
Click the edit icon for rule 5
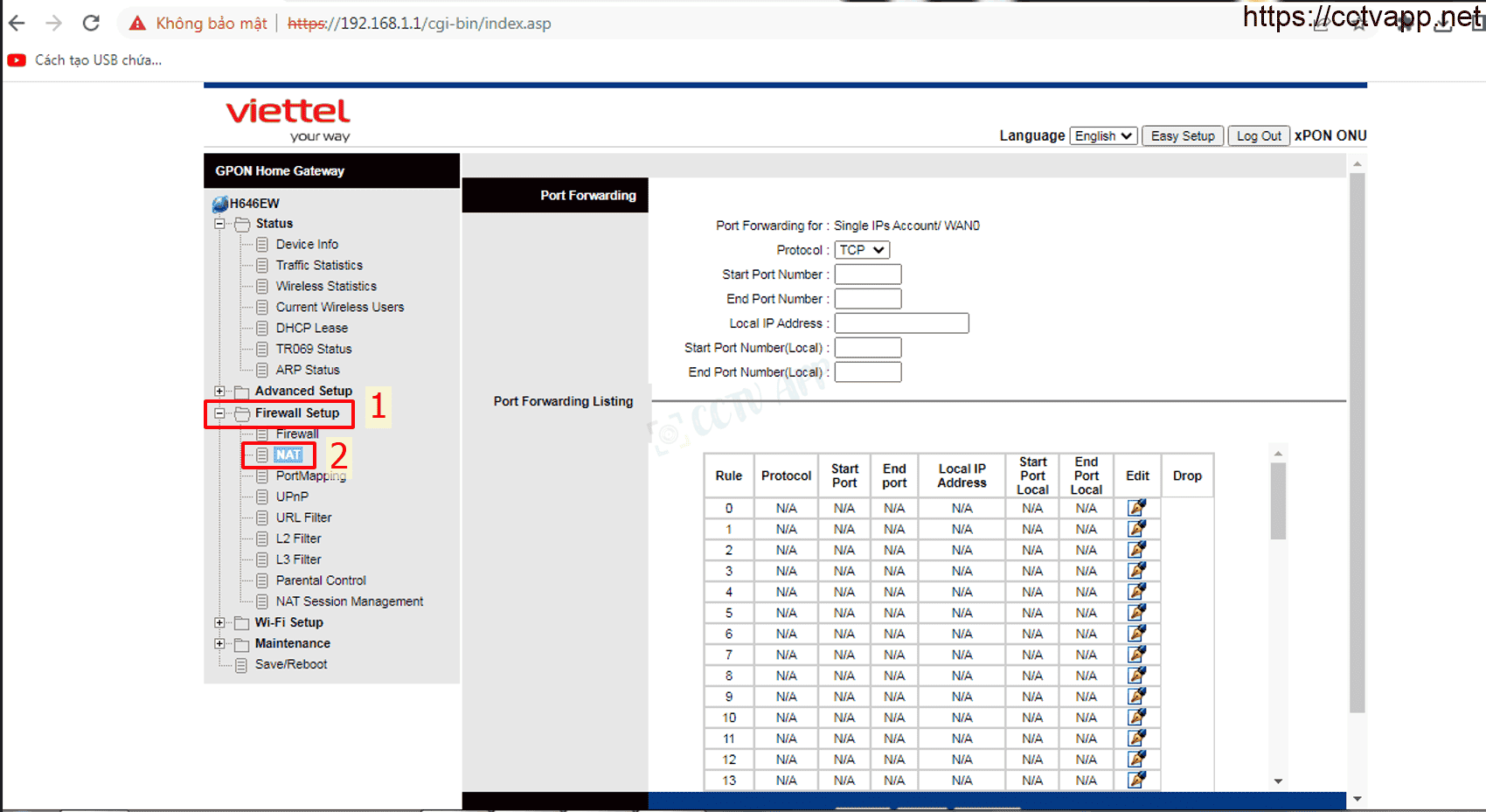point(1136,613)
